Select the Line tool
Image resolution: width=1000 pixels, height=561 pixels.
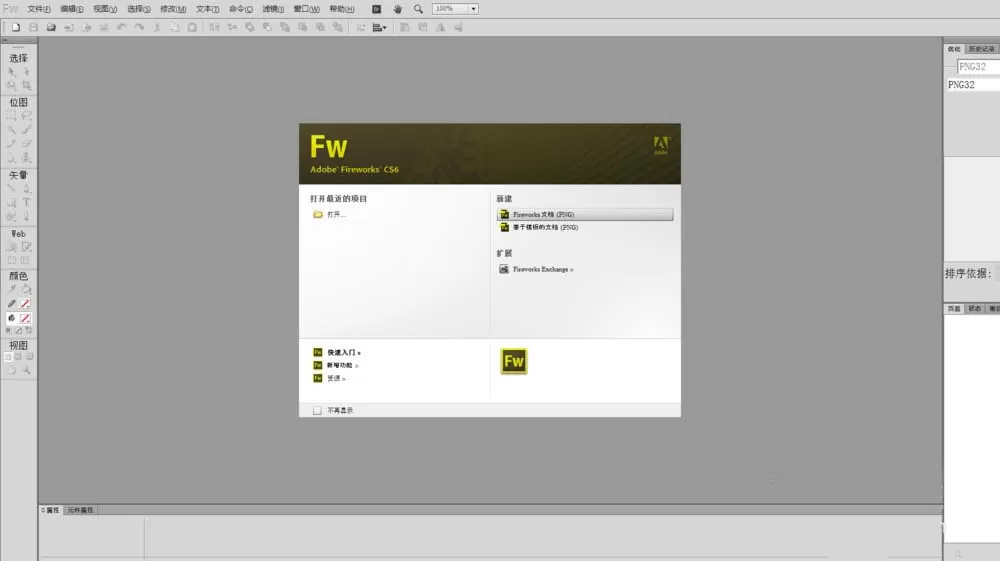pos(11,189)
